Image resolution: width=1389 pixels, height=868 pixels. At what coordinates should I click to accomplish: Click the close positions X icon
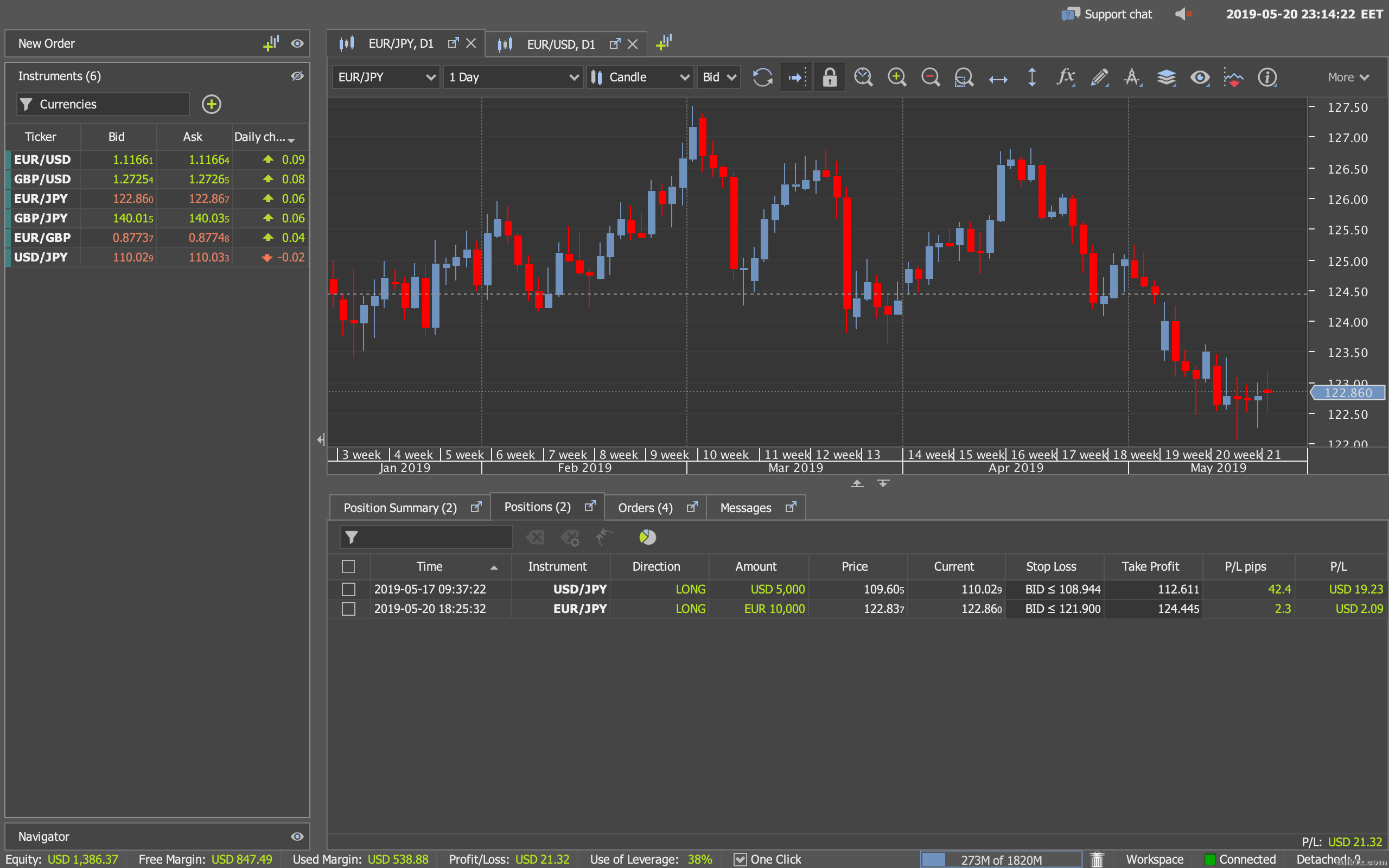point(535,537)
